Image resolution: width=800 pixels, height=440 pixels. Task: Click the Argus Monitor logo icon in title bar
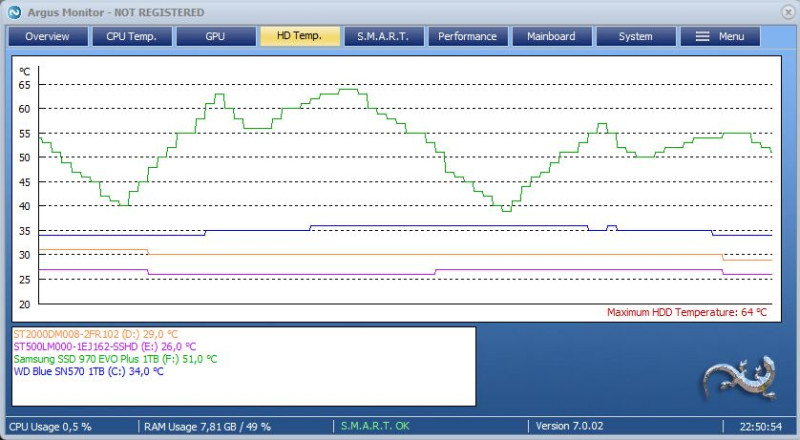[15, 12]
